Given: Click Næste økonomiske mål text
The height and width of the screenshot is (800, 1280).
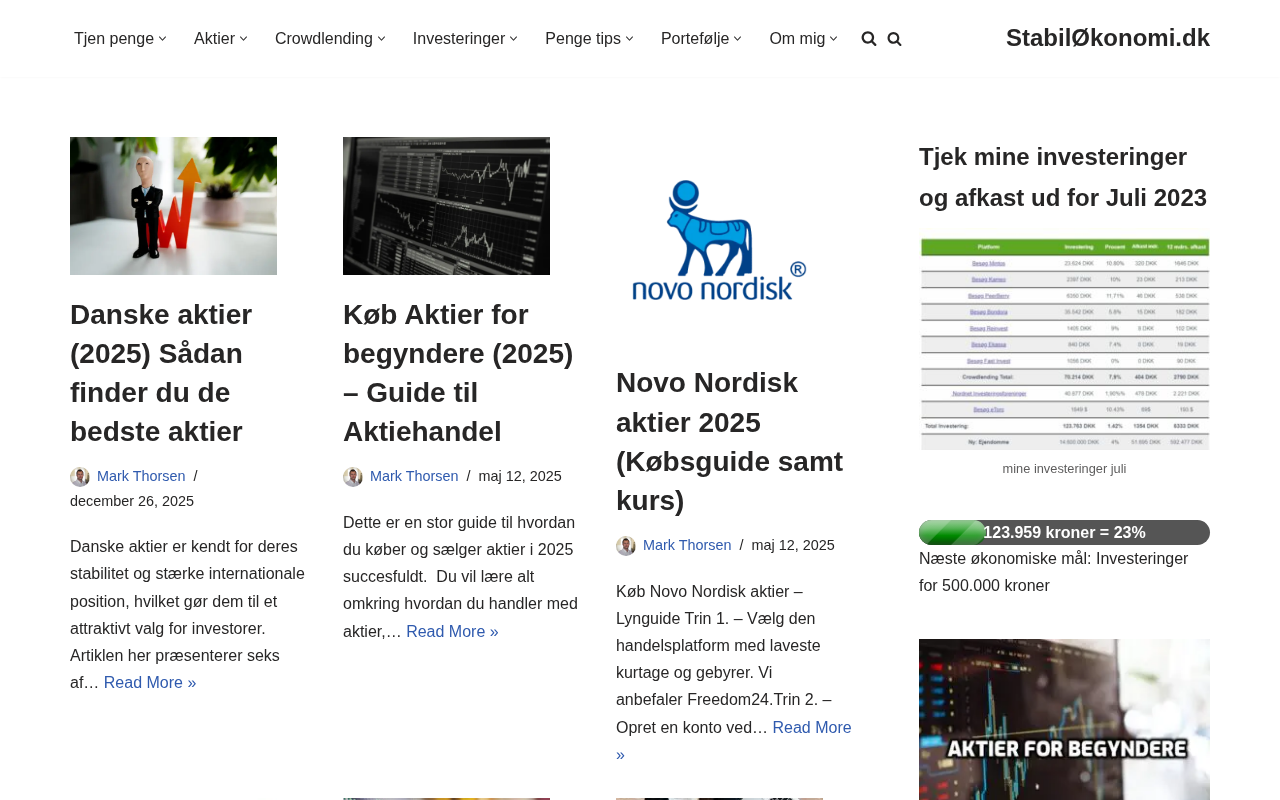Looking at the screenshot, I should pos(1054,572).
